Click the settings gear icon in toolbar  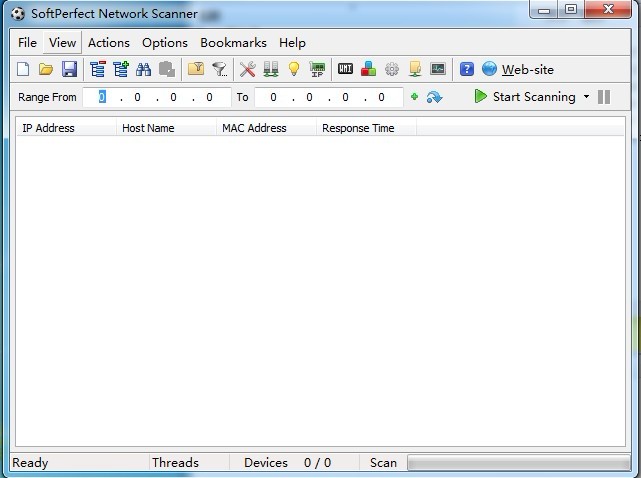[x=392, y=69]
